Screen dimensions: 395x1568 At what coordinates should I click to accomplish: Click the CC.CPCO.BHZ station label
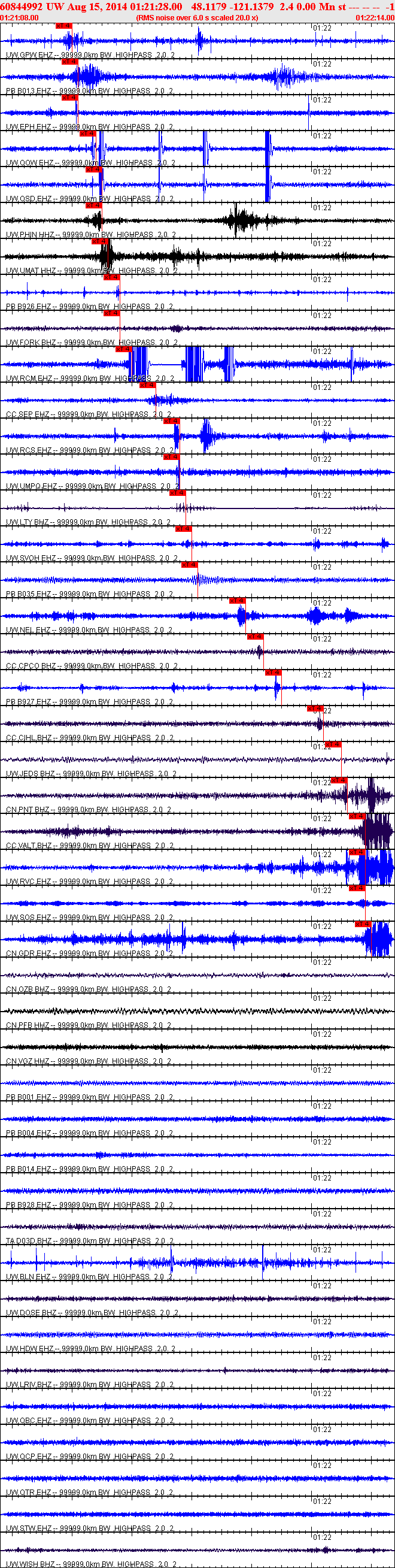coord(31,666)
